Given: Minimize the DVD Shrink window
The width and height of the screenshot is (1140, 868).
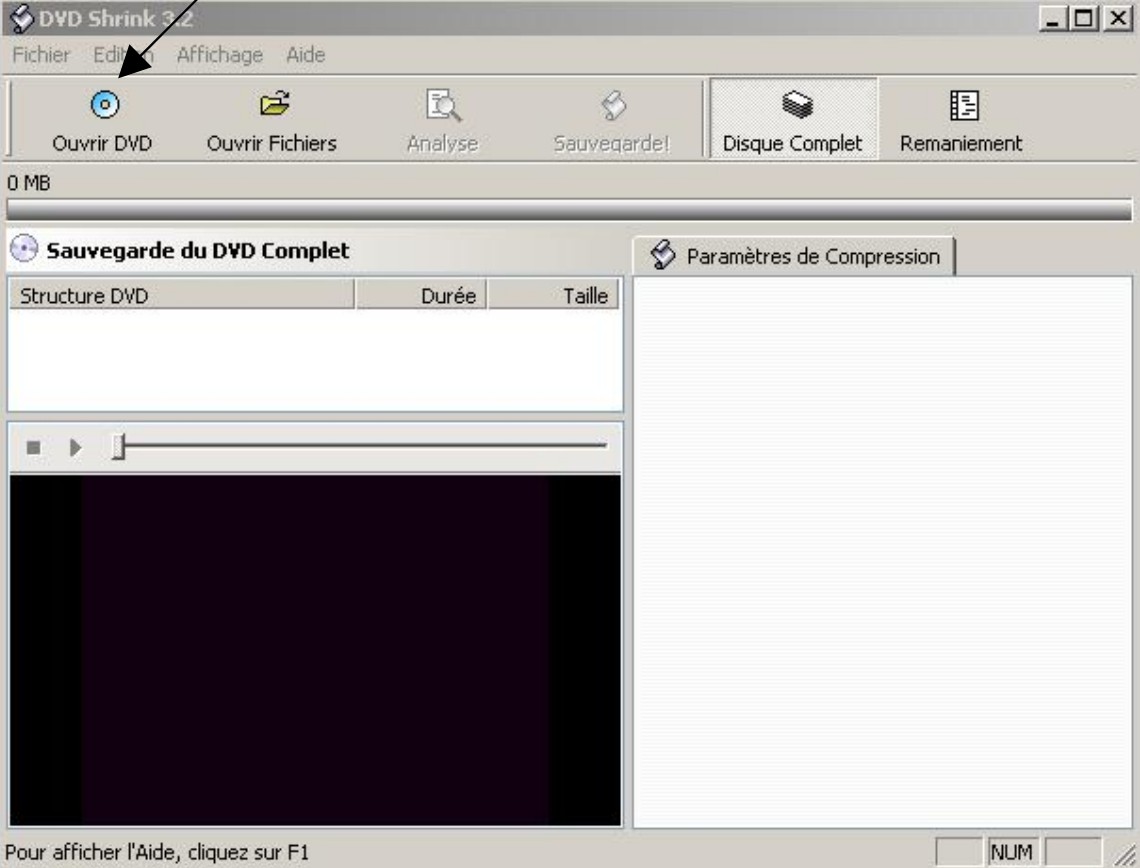Looking at the screenshot, I should click(1052, 18).
